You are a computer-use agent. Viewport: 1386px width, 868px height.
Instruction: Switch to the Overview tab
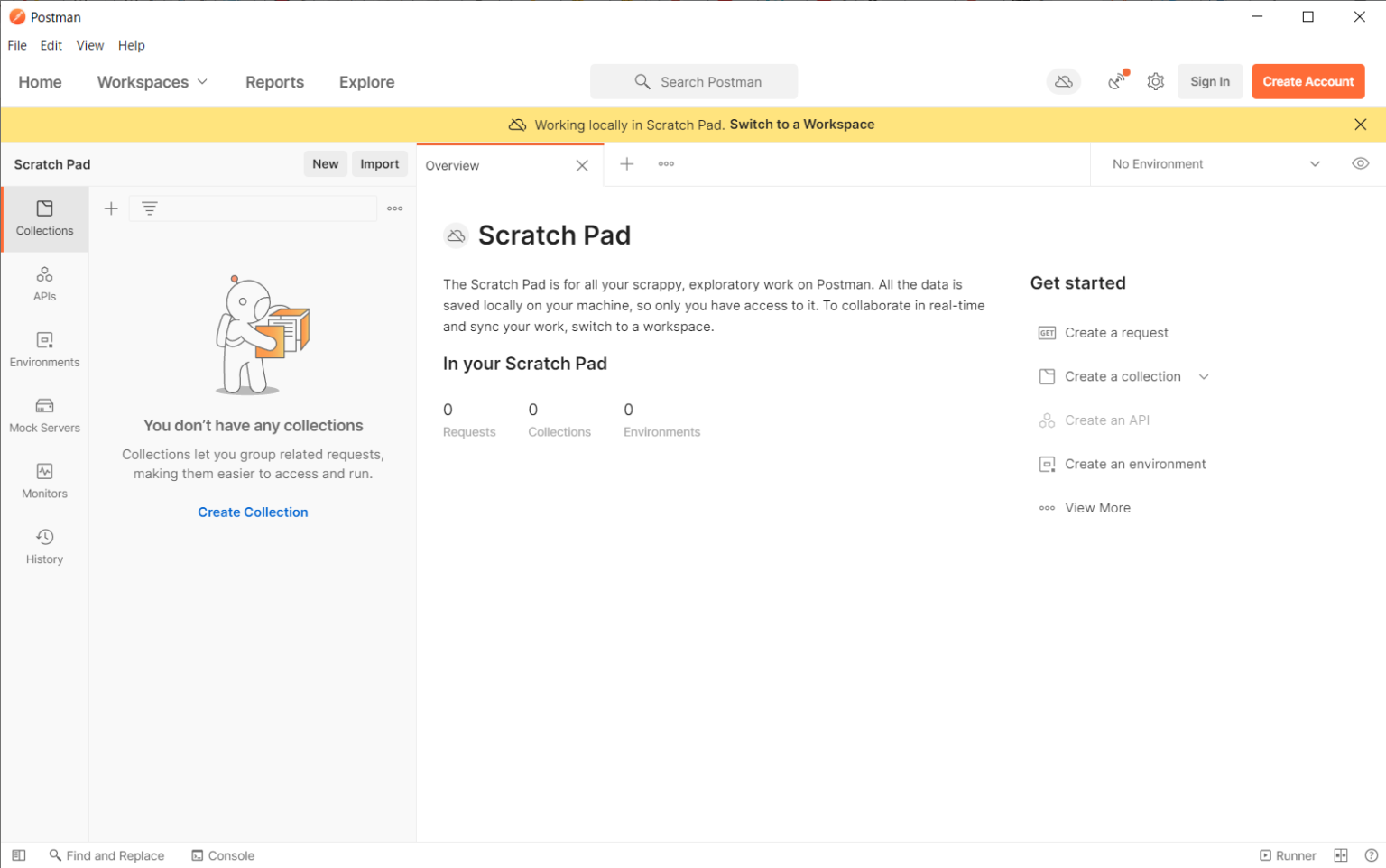(x=453, y=165)
